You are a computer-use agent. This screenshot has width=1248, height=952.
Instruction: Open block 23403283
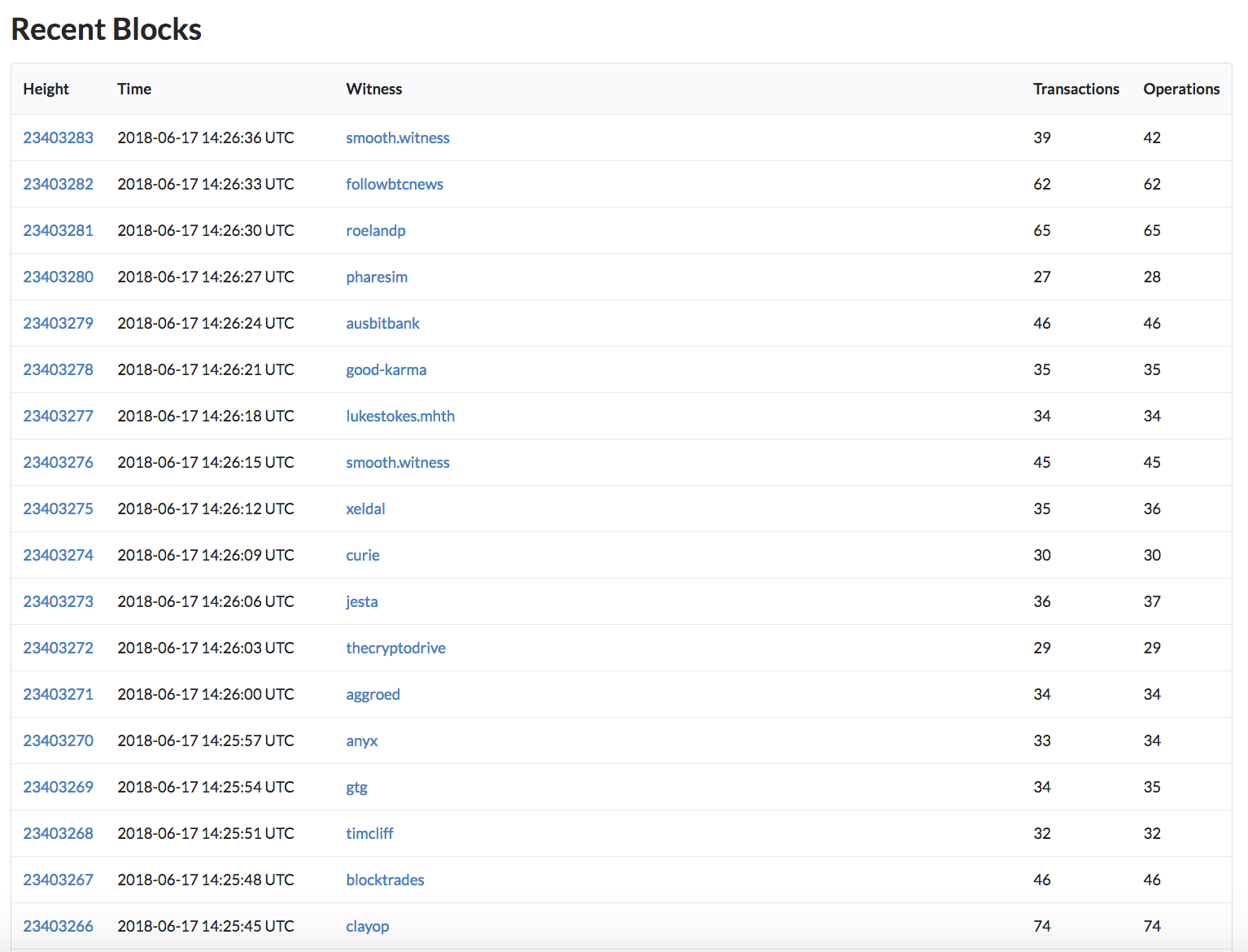59,138
